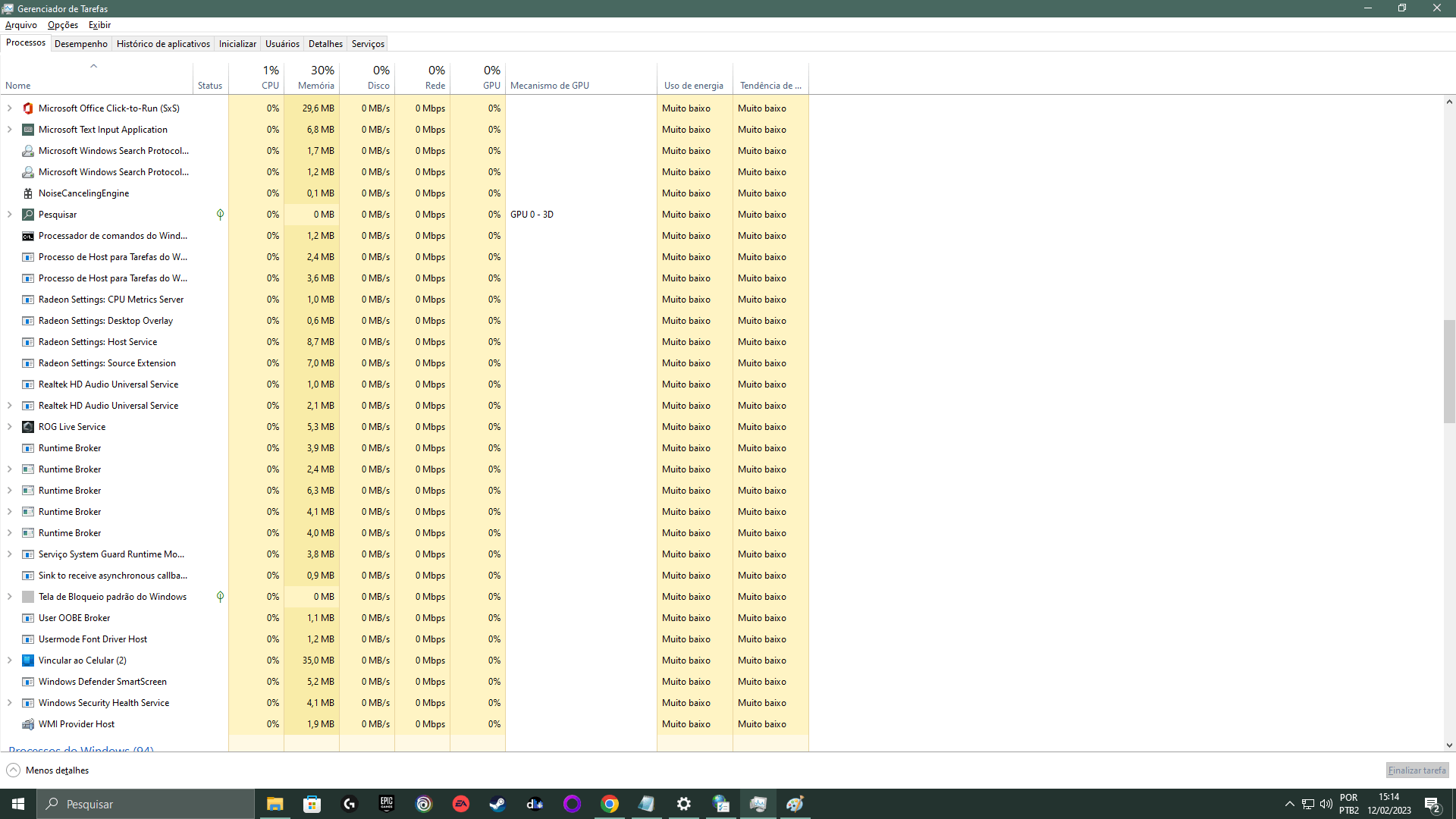This screenshot has width=1456, height=819.
Task: Click the NoiseCancelingEngine process icon
Action: (28, 193)
